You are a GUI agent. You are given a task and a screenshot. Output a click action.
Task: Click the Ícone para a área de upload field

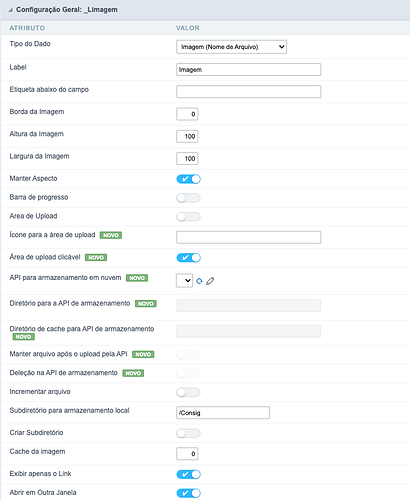248,237
